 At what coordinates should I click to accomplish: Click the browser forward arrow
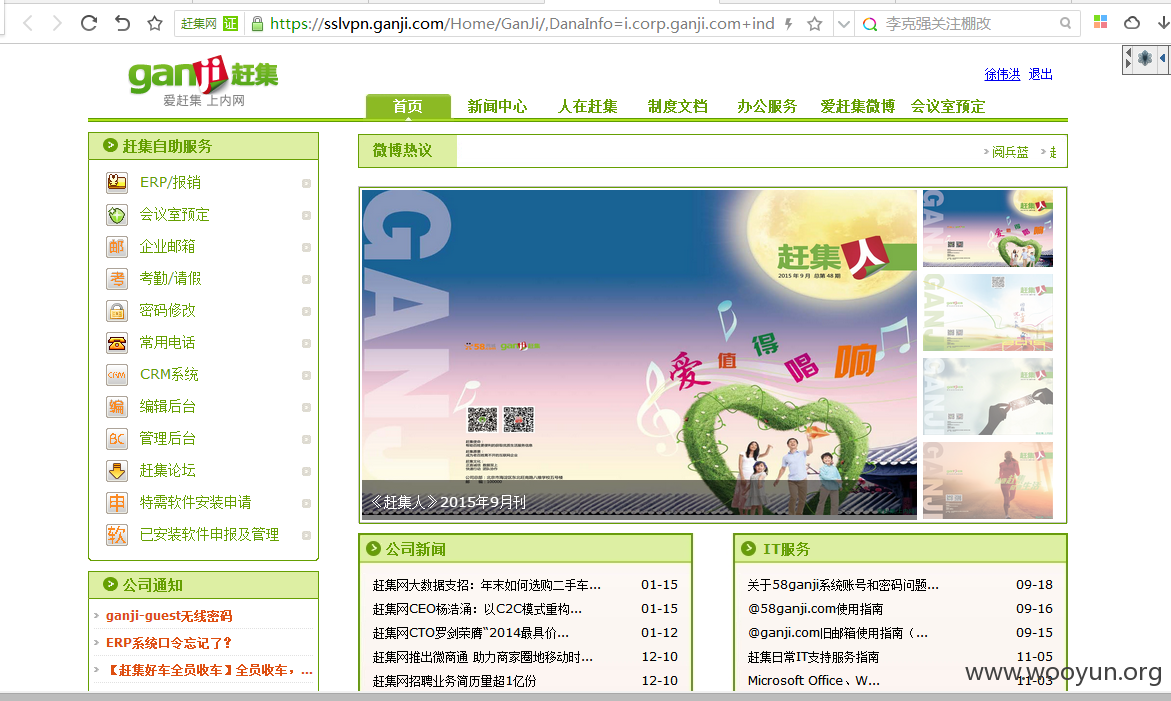click(57, 23)
